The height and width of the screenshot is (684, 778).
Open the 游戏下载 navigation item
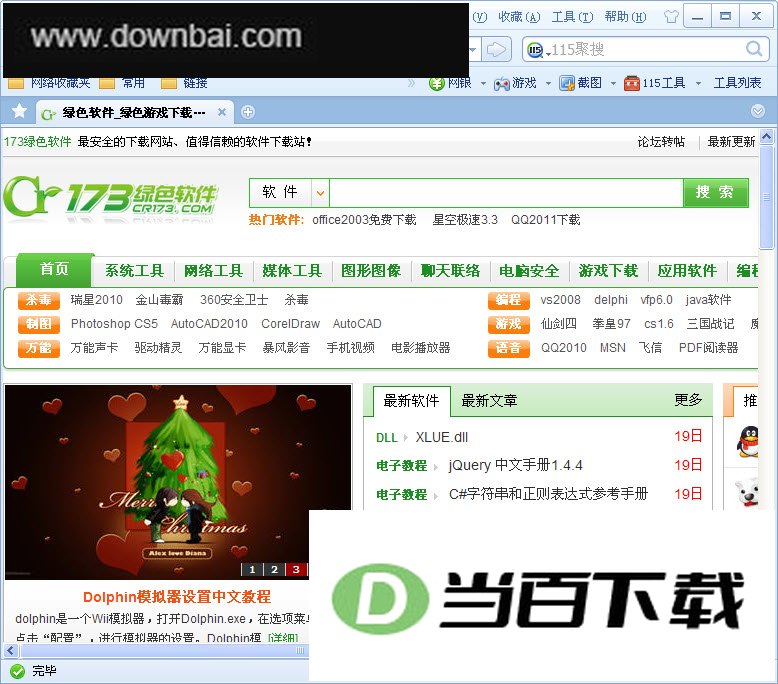click(x=608, y=271)
